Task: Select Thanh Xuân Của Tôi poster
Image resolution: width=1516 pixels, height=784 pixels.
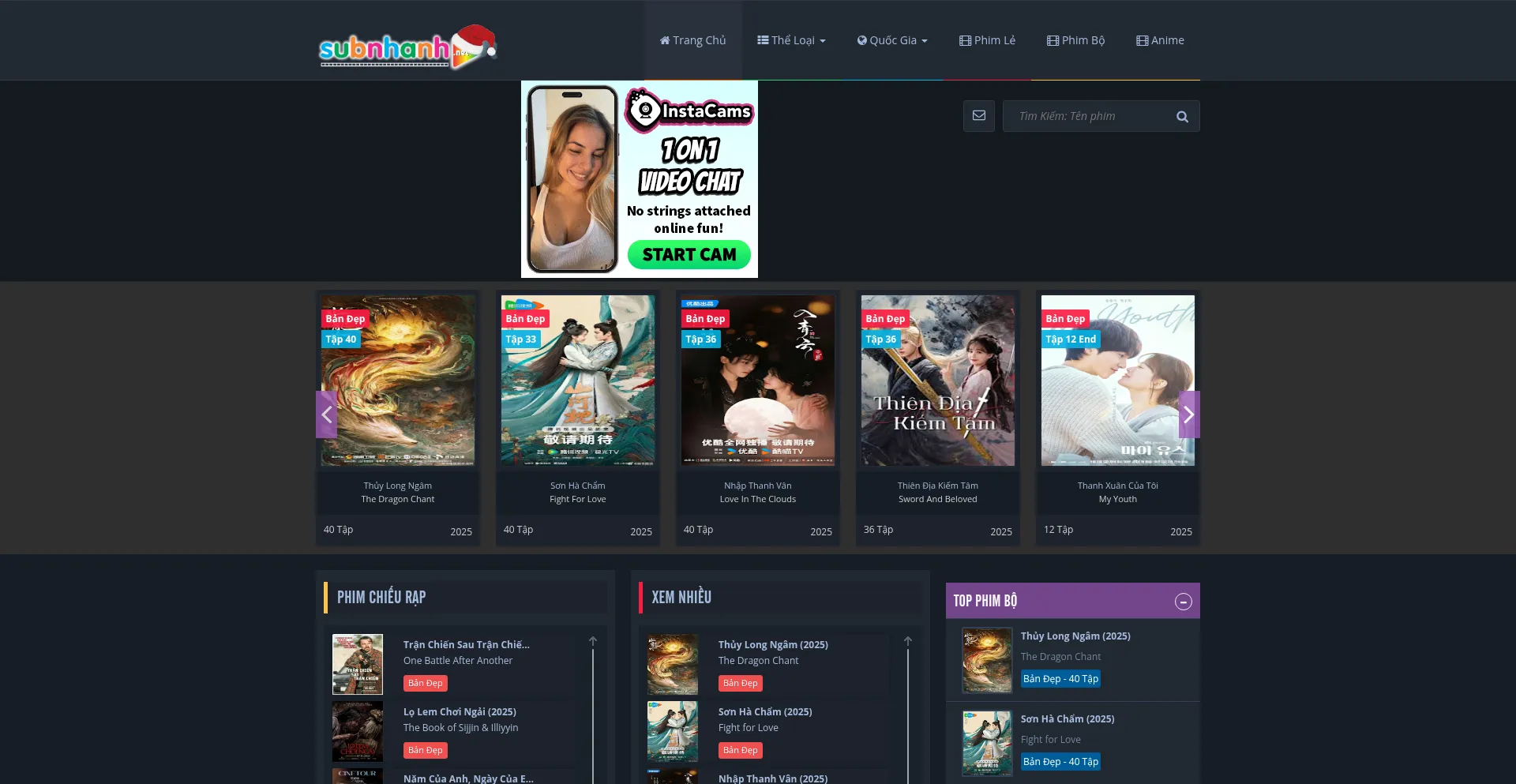Action: [x=1117, y=381]
